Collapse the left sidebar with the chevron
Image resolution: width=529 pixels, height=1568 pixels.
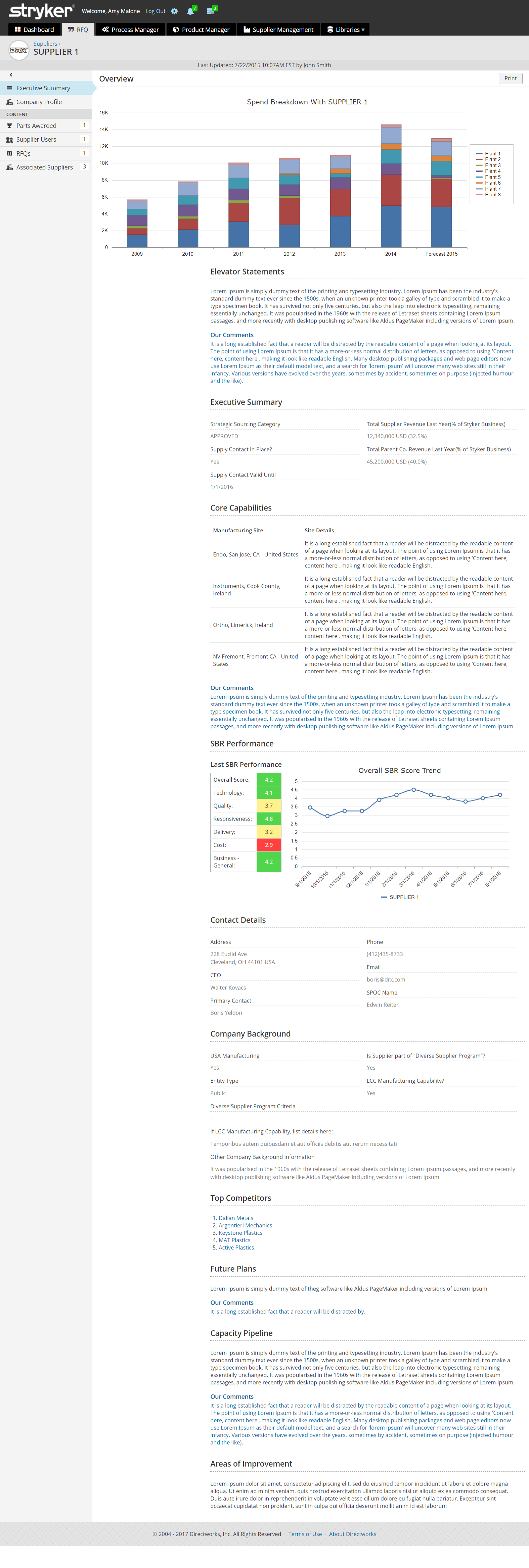coord(11,75)
